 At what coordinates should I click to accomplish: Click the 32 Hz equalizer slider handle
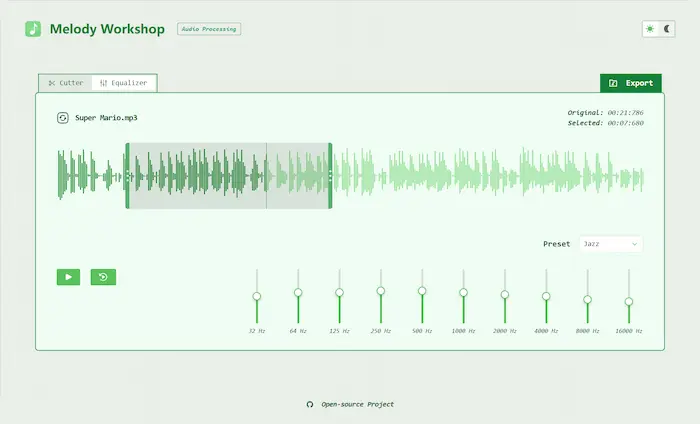pos(257,296)
